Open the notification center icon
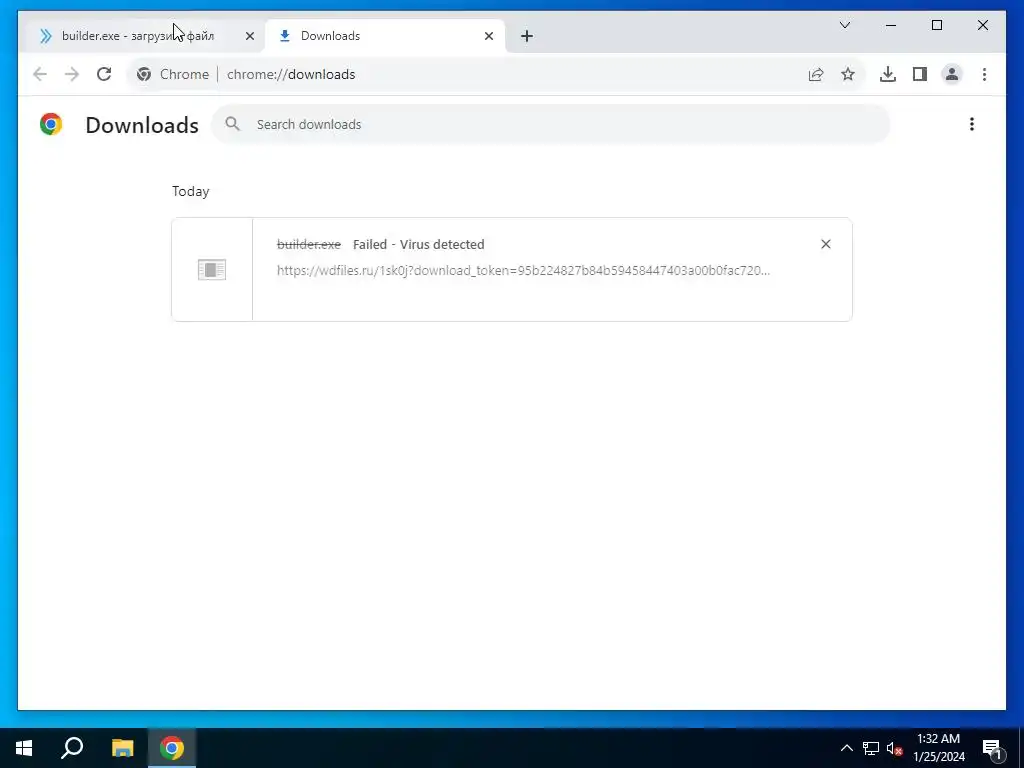 coord(992,748)
